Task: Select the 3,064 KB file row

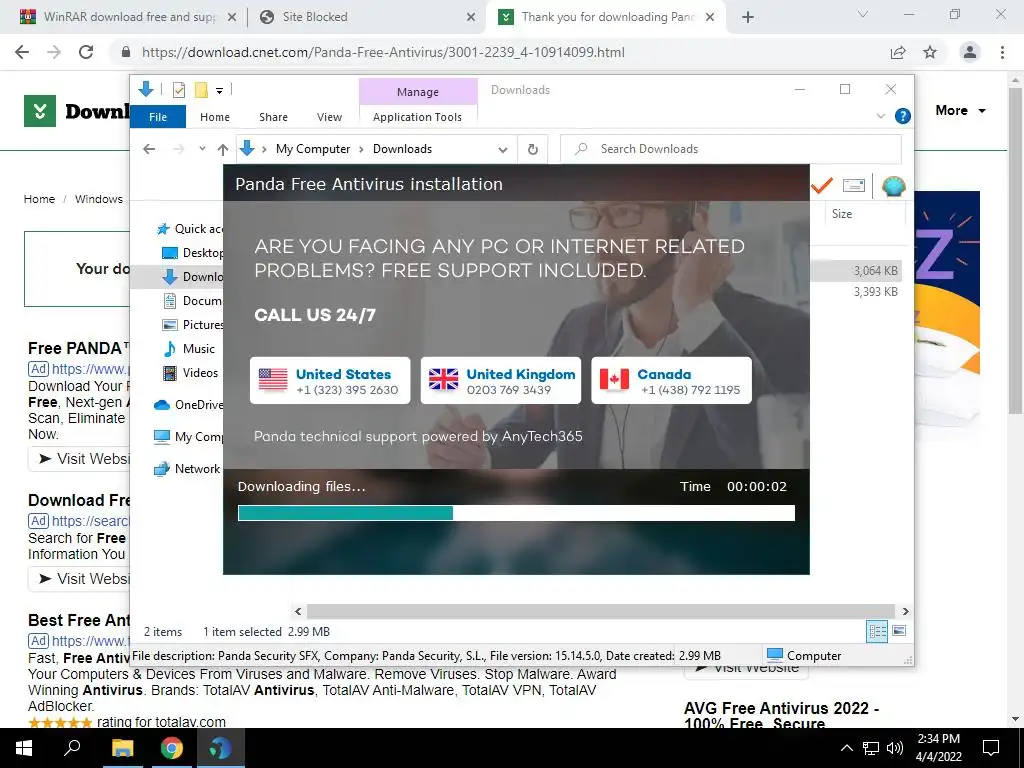Action: pyautogui.click(x=856, y=270)
